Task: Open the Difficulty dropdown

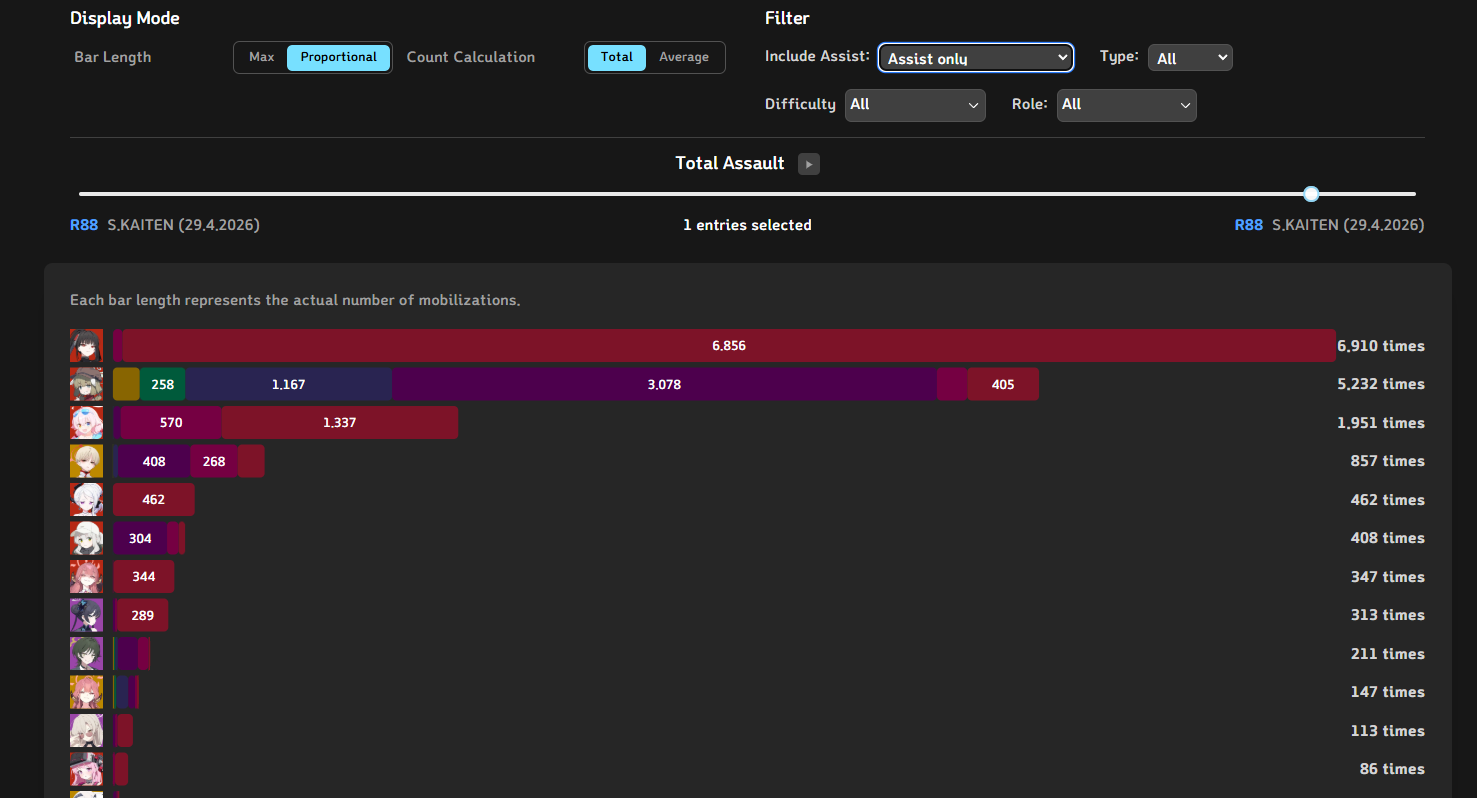Action: pos(915,105)
